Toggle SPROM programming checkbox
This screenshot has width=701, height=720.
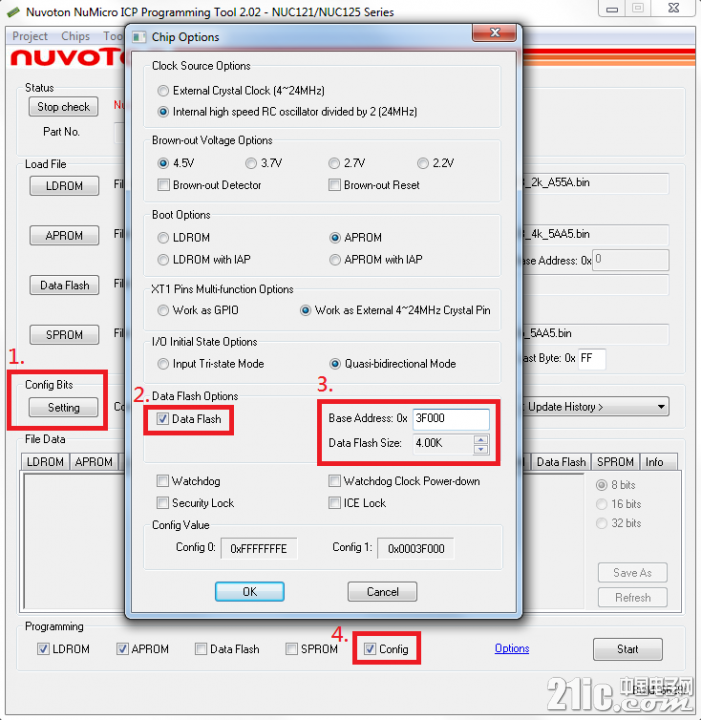pos(291,649)
